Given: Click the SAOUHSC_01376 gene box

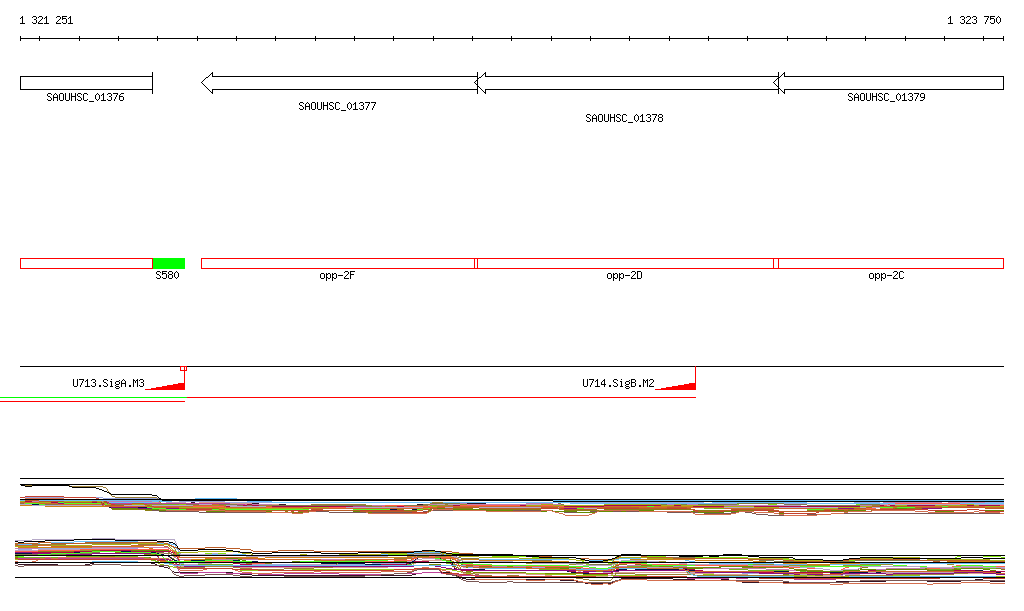Looking at the screenshot, I should [x=86, y=83].
